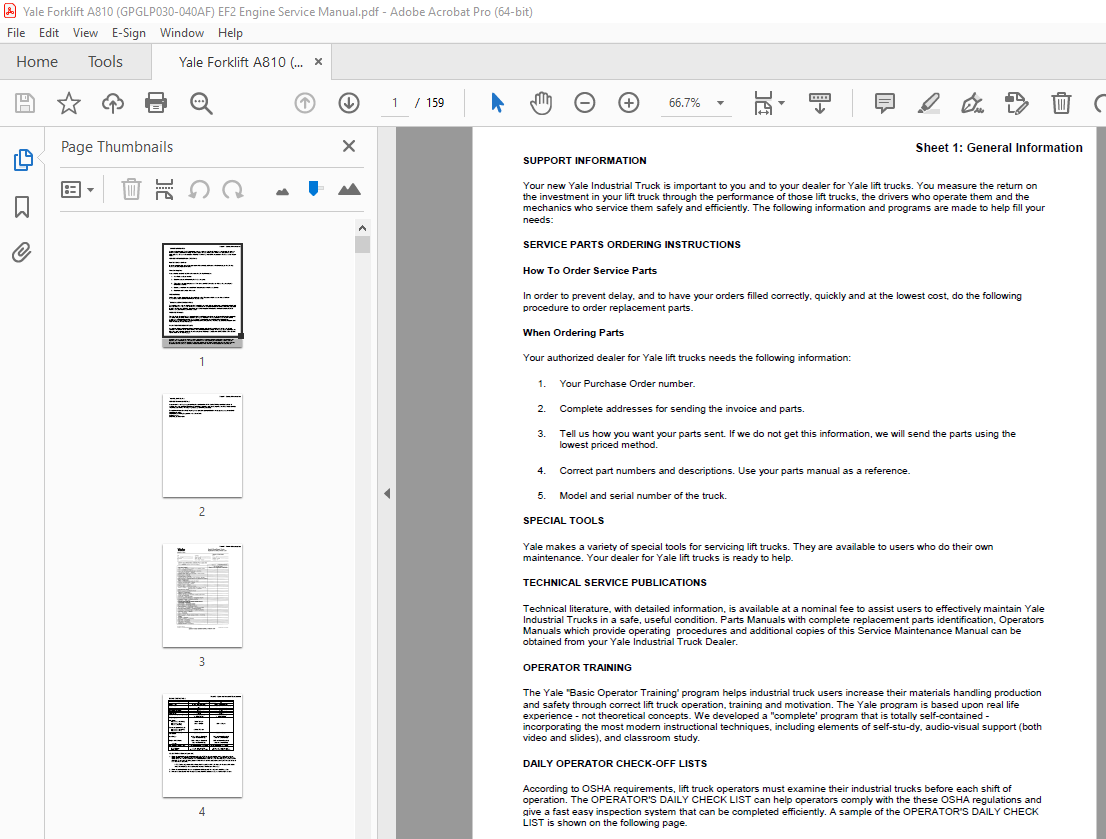
Task: Enlarge thumbnail size large mountain icon
Action: tap(349, 189)
